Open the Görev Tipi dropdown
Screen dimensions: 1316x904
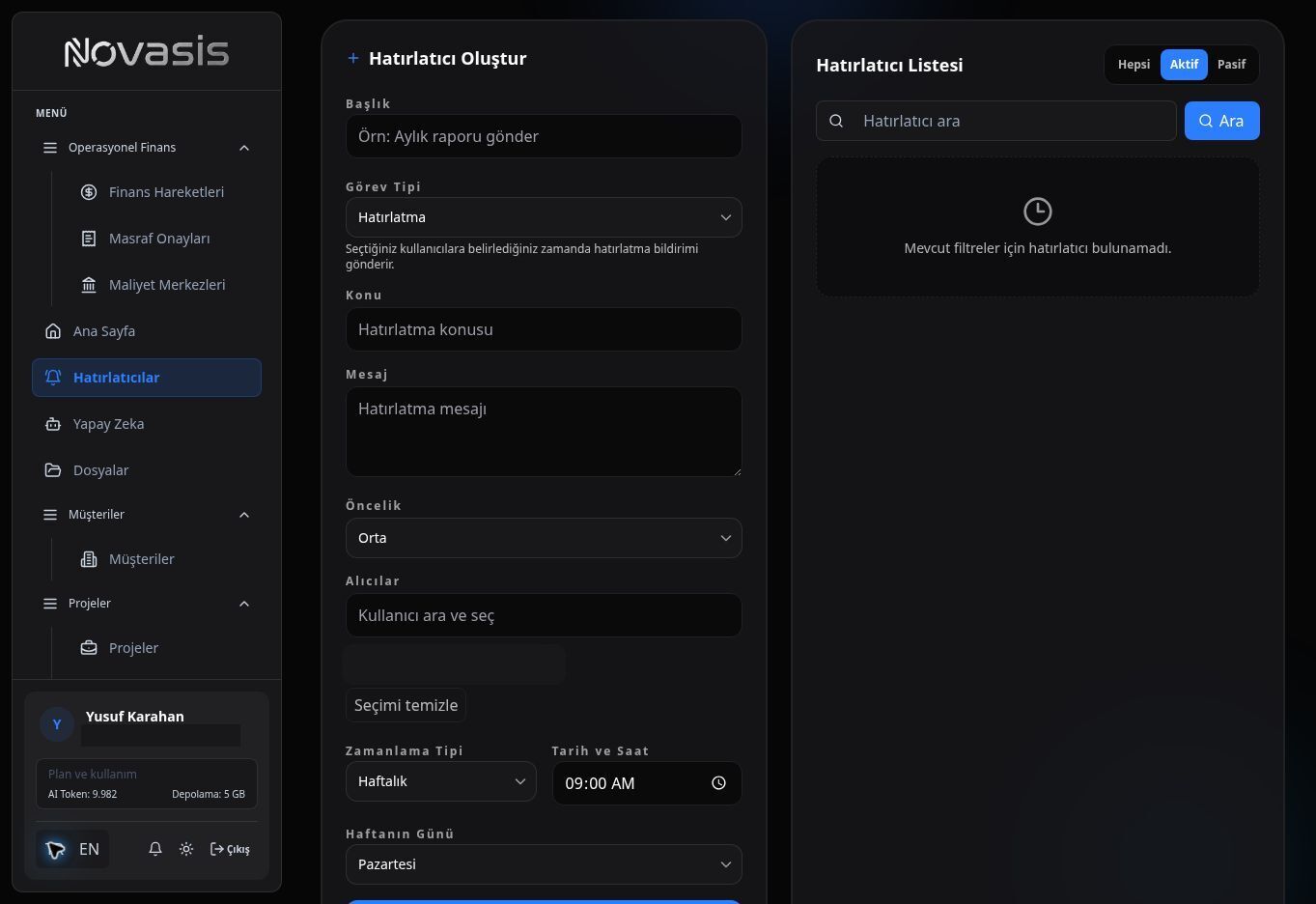point(544,217)
